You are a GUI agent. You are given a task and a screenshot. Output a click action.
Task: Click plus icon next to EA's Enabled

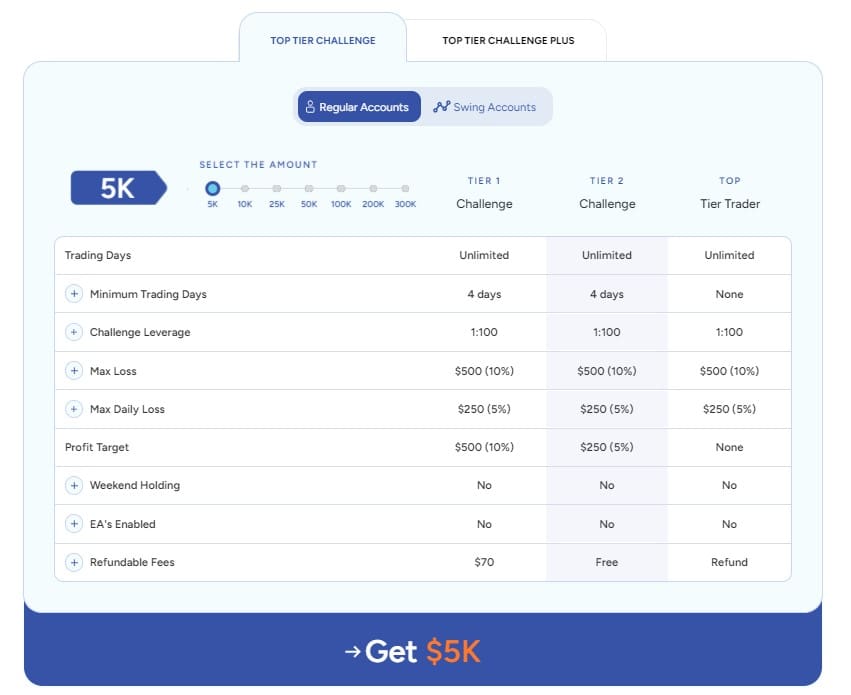coord(74,524)
